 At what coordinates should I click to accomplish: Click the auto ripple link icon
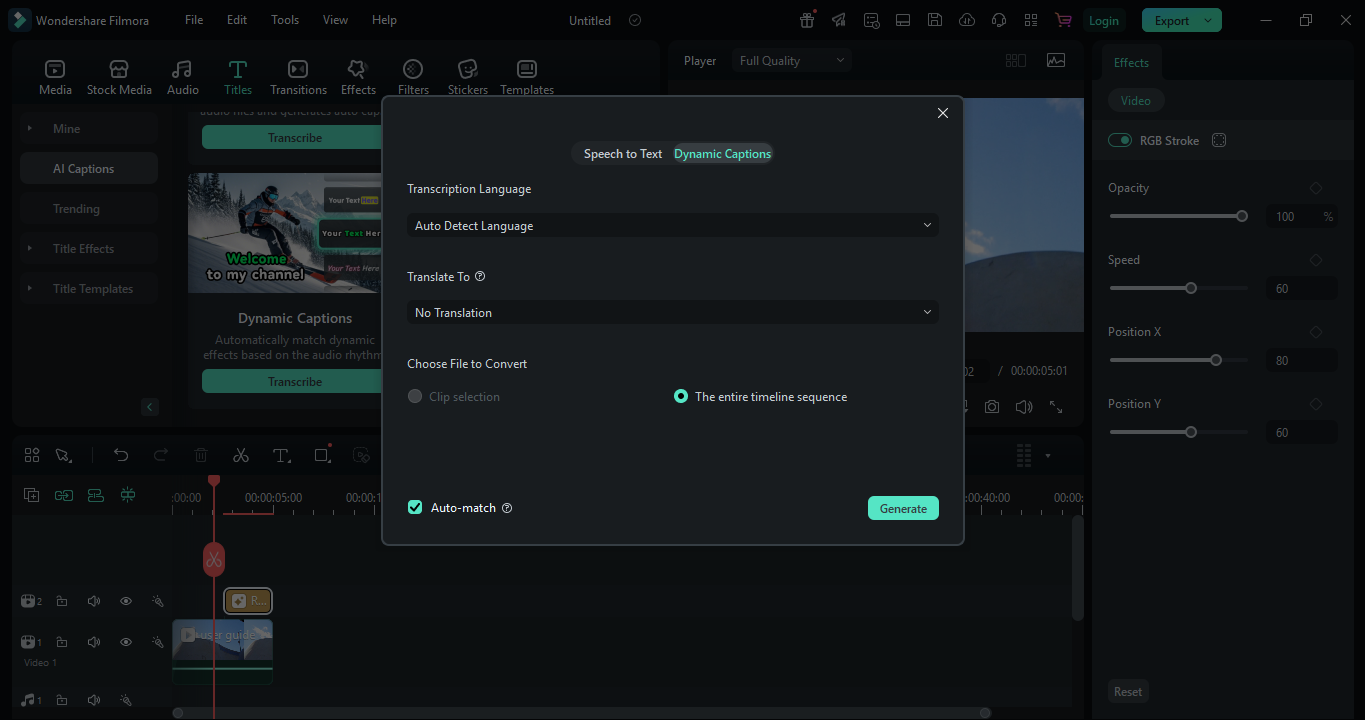coord(63,495)
